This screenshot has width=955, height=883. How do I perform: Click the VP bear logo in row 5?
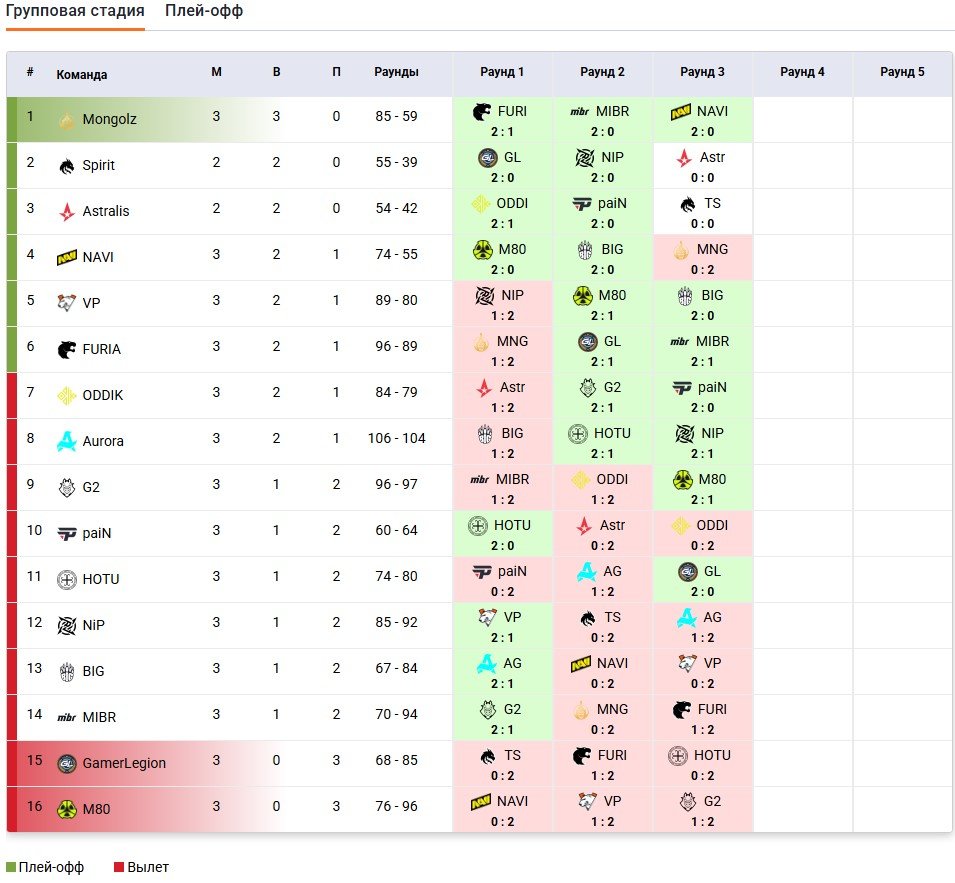(x=66, y=304)
